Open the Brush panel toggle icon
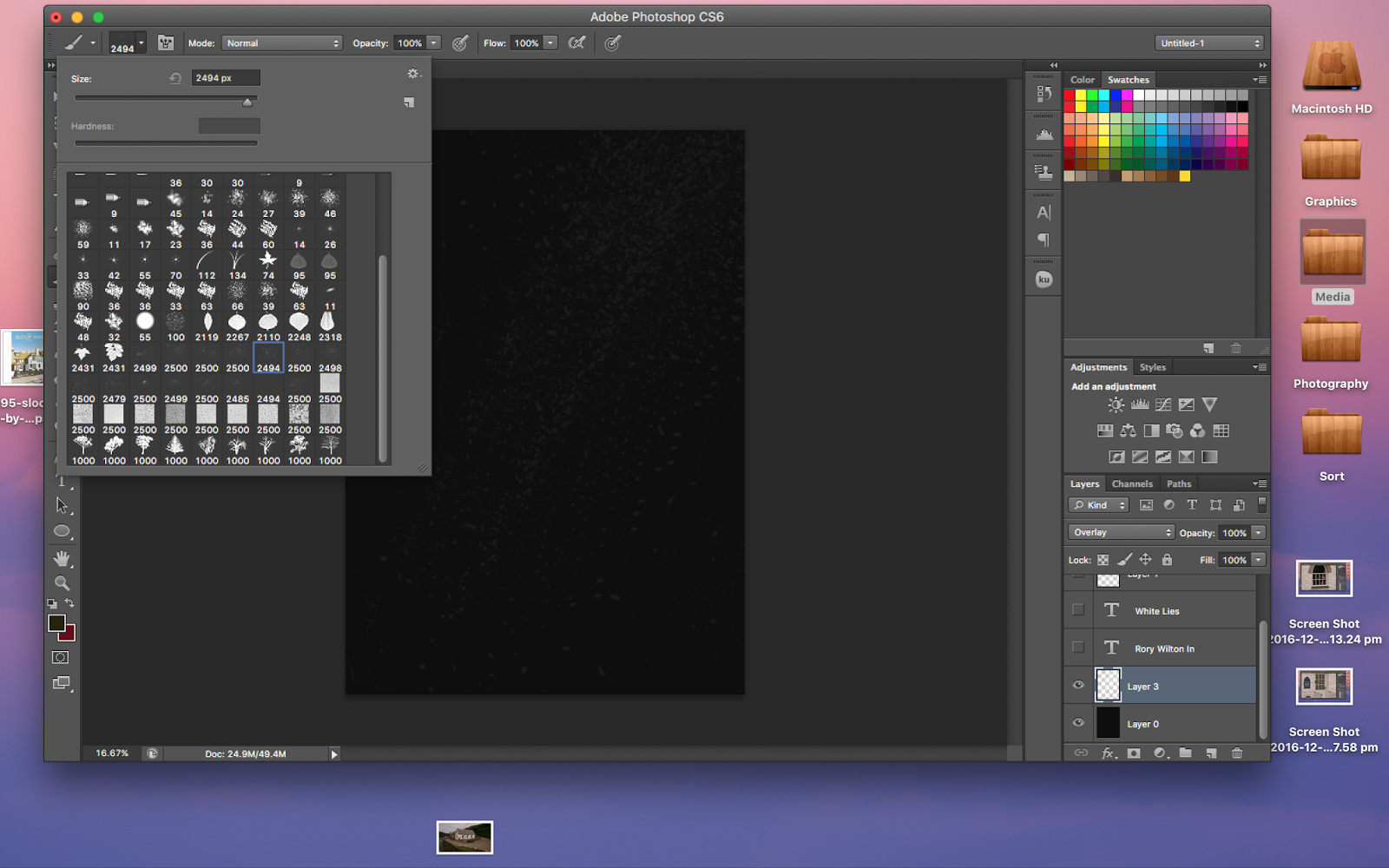 click(x=166, y=43)
